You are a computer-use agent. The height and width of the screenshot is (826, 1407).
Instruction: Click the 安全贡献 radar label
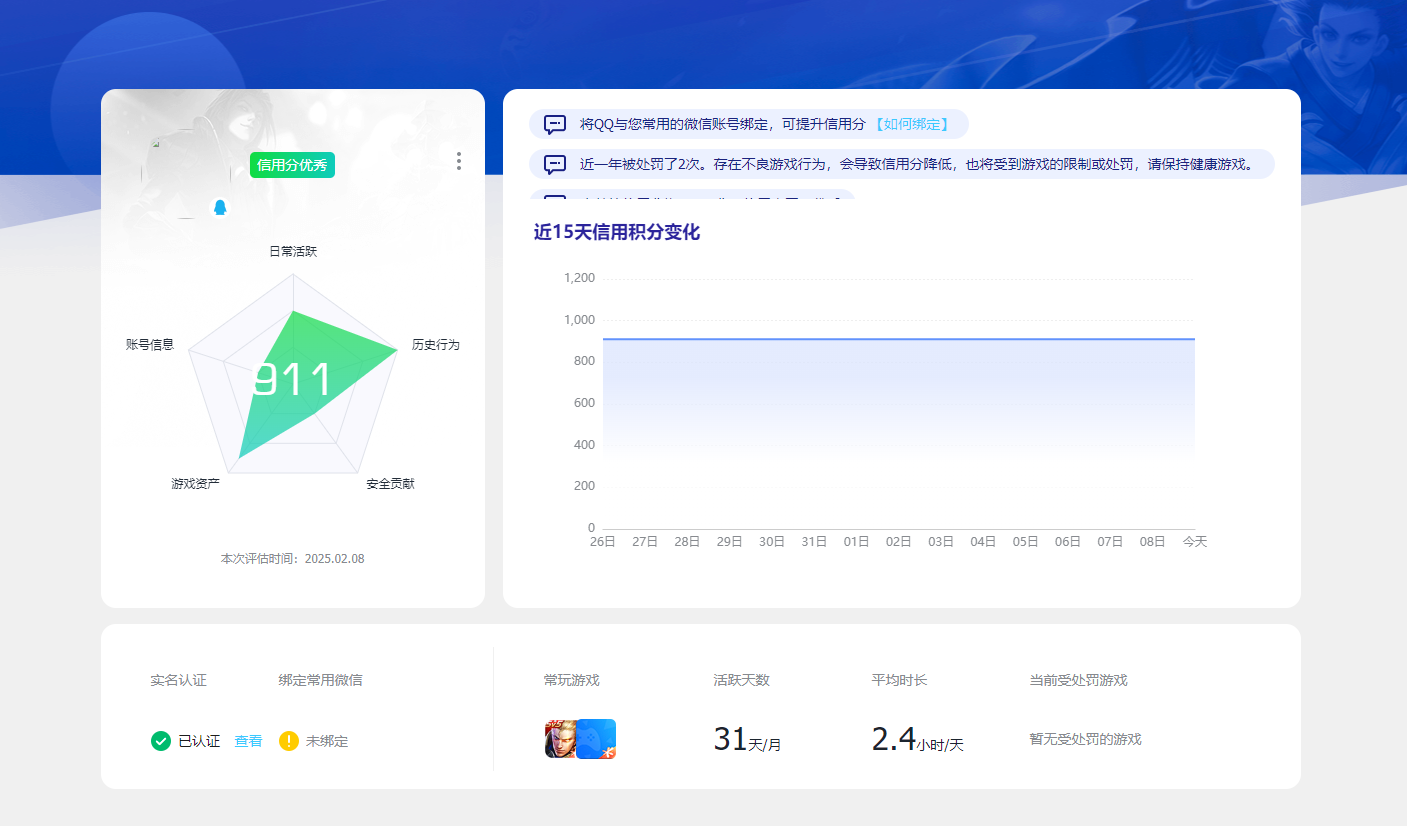(x=390, y=484)
